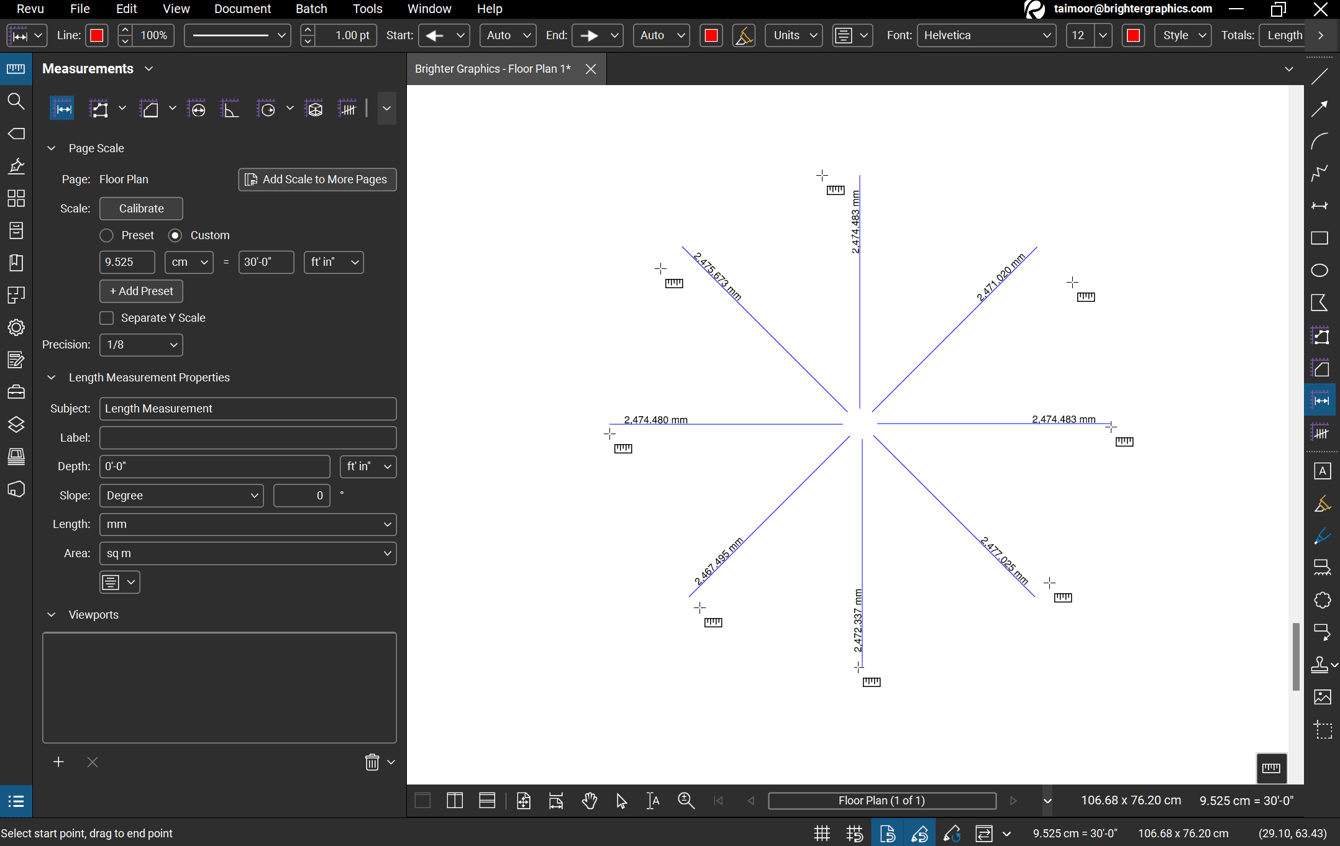The height and width of the screenshot is (846, 1340).
Task: Open the Helvetica font dropdown
Action: click(986, 35)
